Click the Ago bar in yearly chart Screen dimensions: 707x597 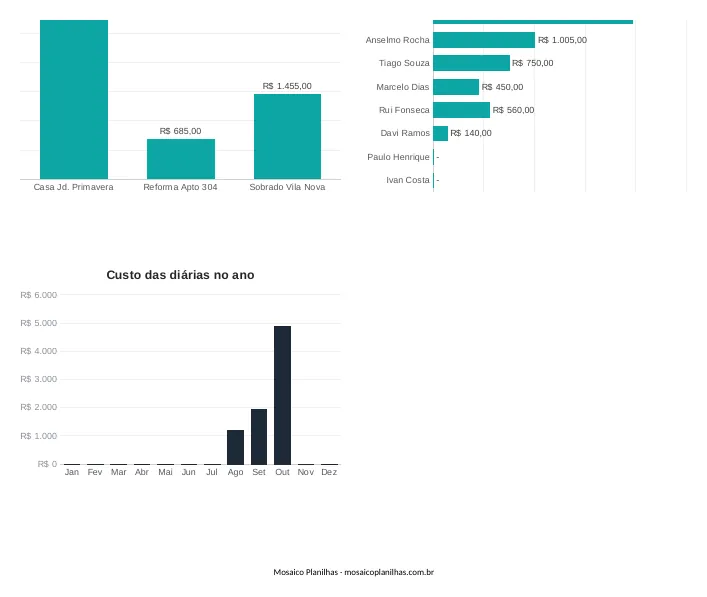tap(235, 447)
